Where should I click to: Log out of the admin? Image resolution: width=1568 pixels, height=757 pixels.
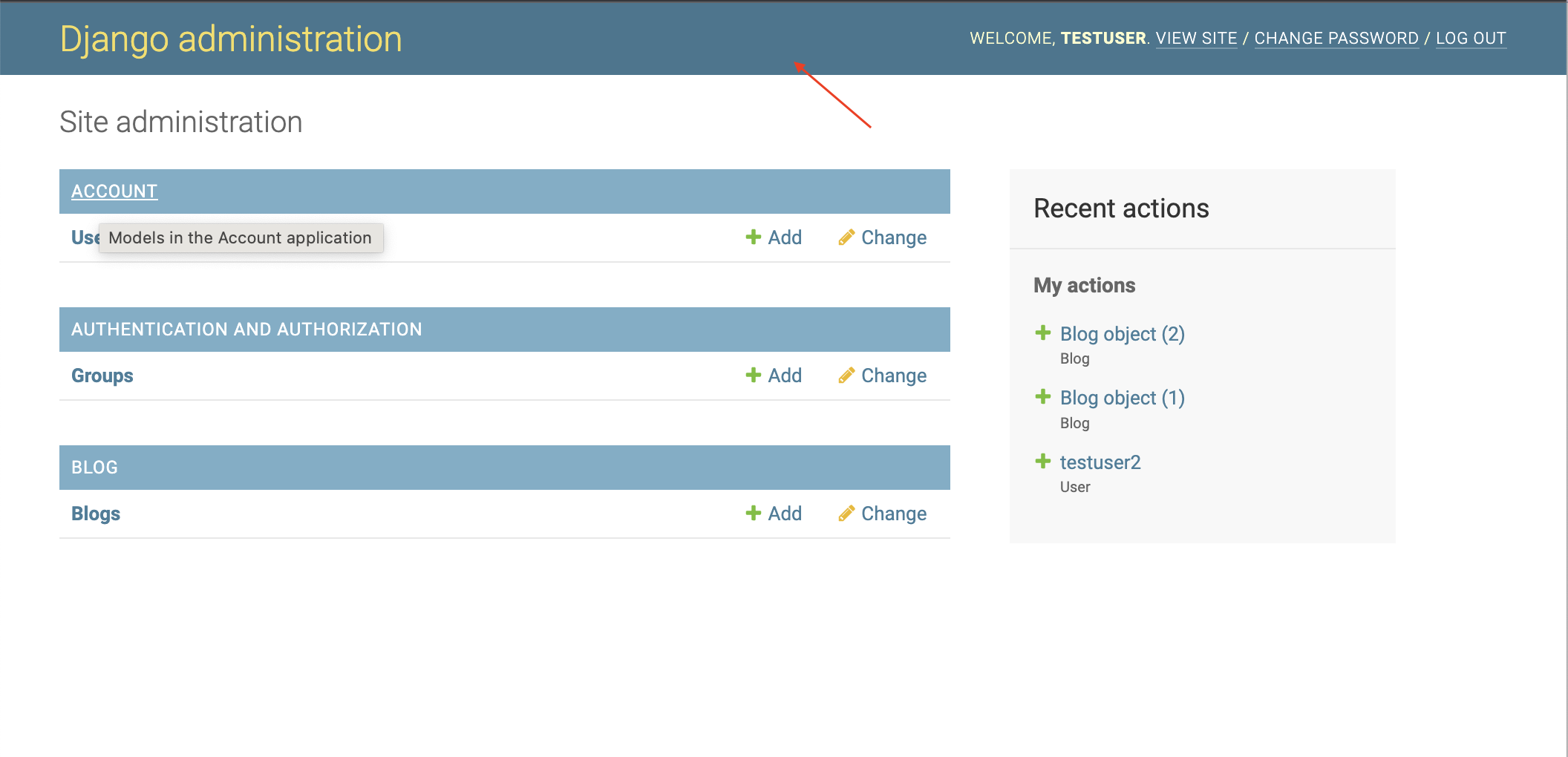pyautogui.click(x=1471, y=39)
